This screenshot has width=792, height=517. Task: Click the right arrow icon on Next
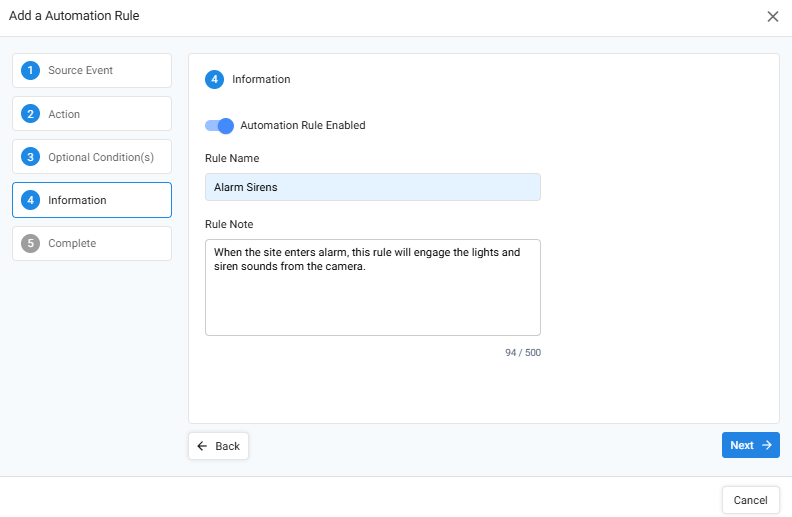tap(767, 445)
